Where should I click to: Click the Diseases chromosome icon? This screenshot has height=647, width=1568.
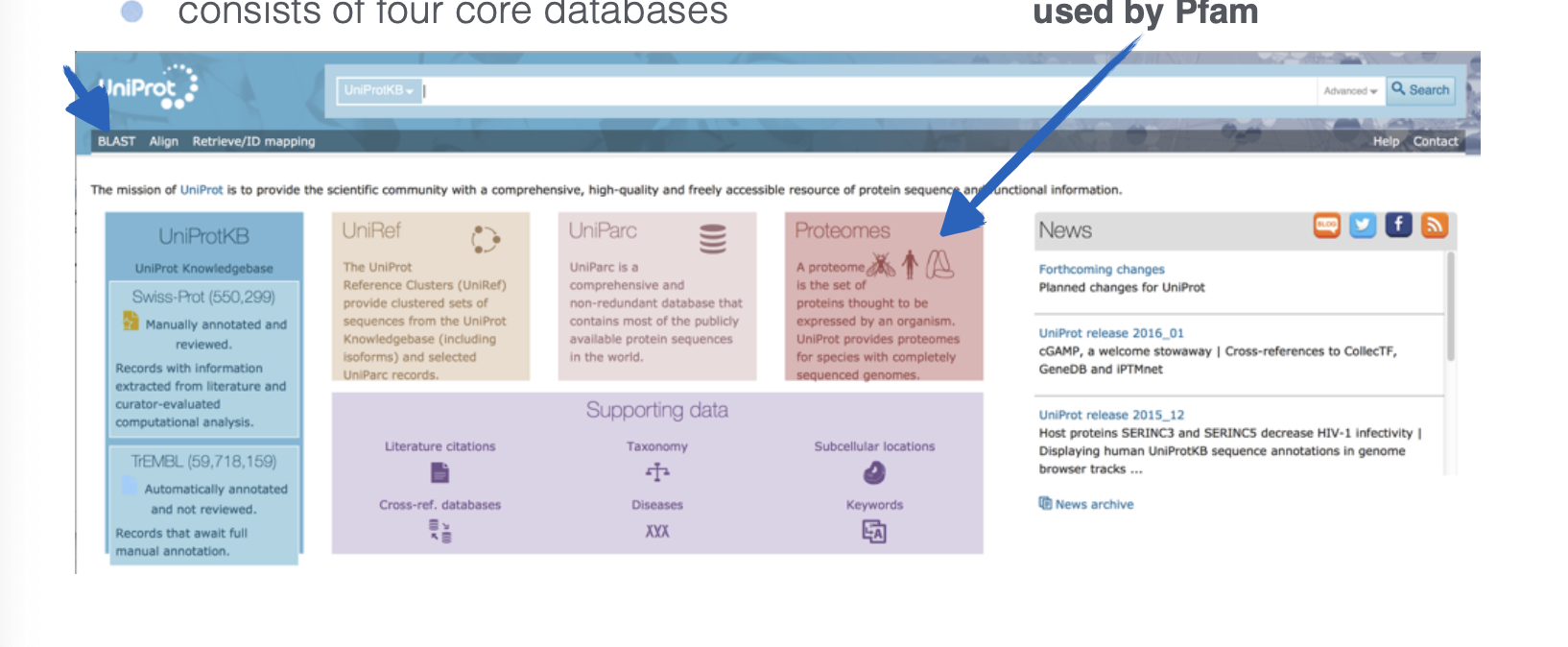tap(657, 531)
